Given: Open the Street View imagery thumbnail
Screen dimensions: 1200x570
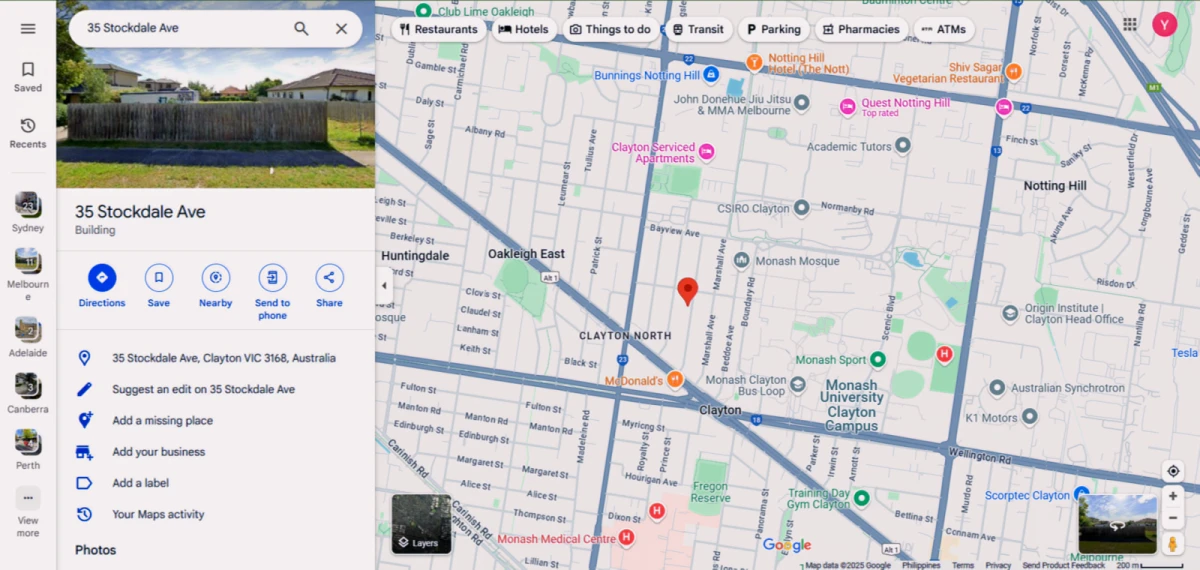Looking at the screenshot, I should (x=1118, y=524).
